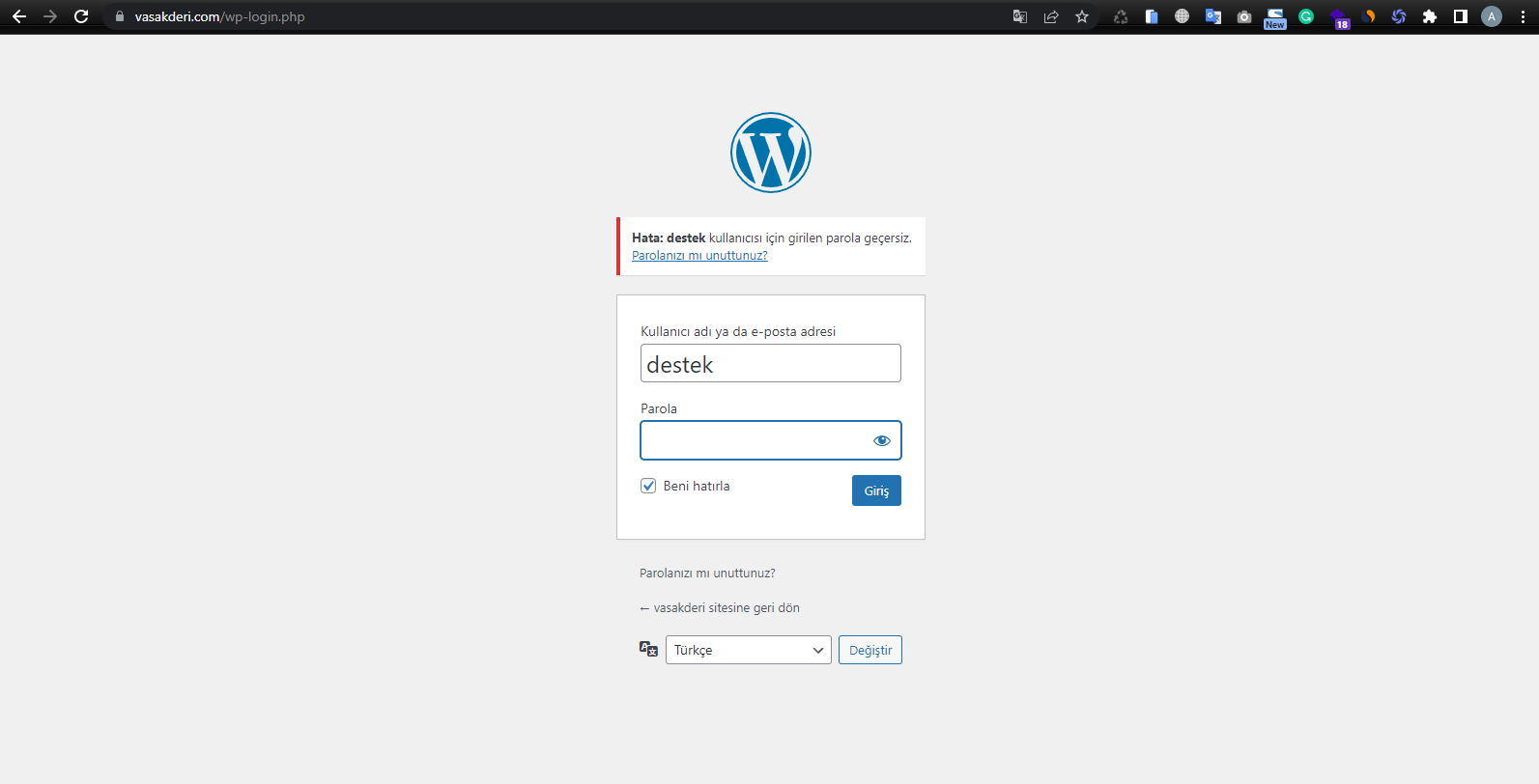Open Parolanızı mı unuttunuz link below form
This screenshot has width=1539, height=784.
coord(707,574)
